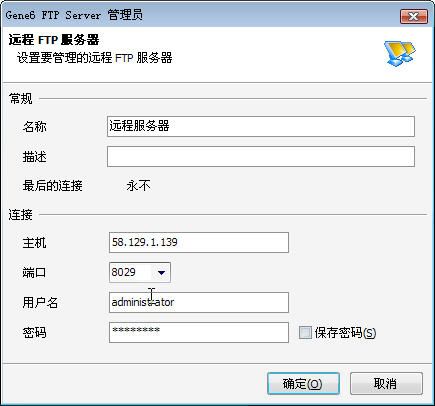This screenshot has height=406, width=435.
Task: Open the port dropdown arrow
Action: coord(161,273)
